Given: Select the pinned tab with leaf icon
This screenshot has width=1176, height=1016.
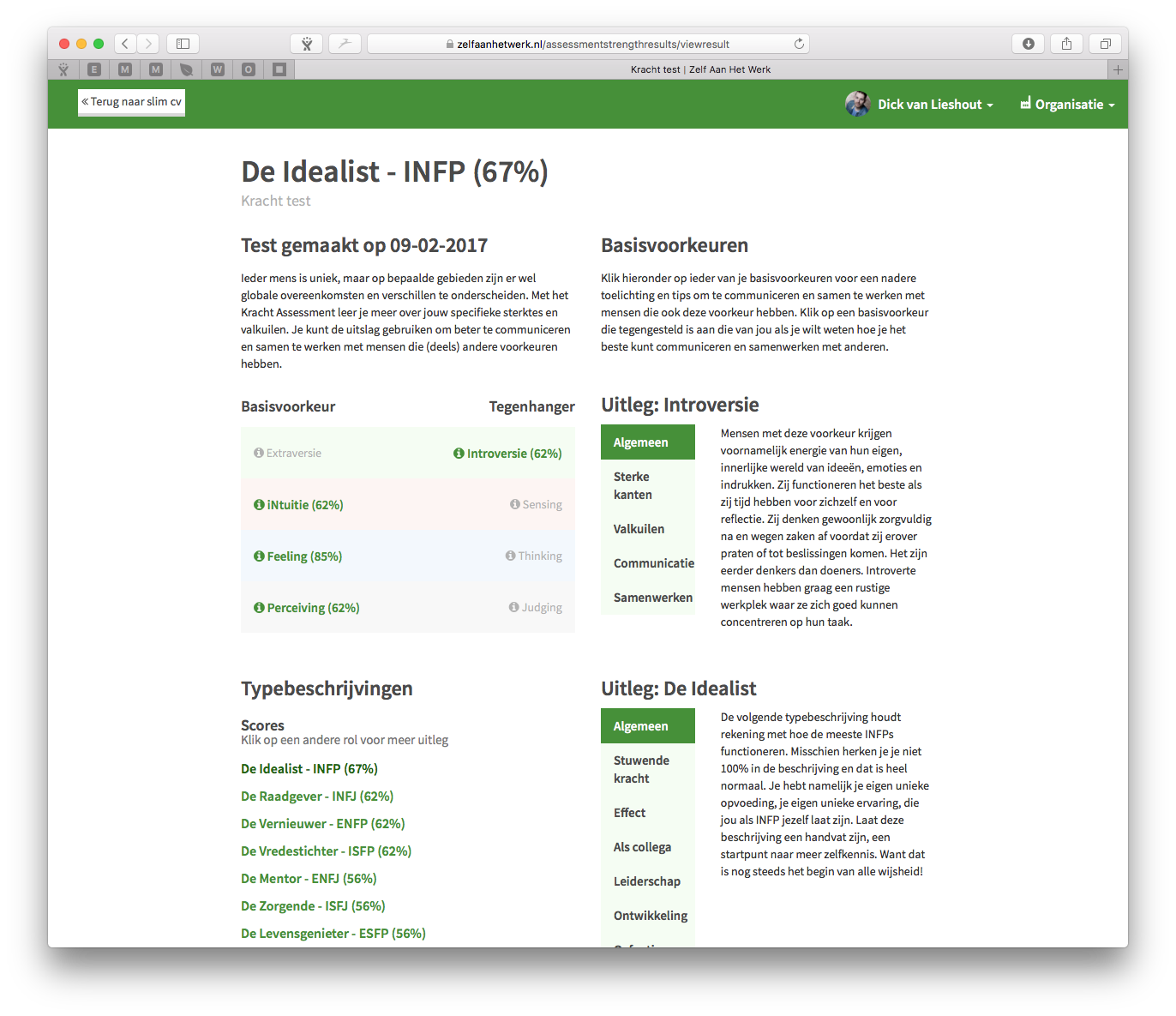Looking at the screenshot, I should pyautogui.click(x=187, y=69).
